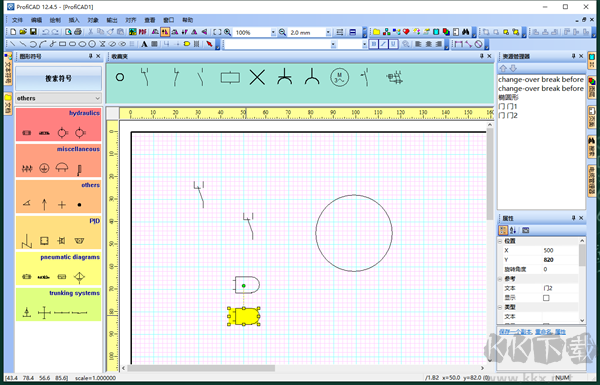Image resolution: width=600 pixels, height=385 pixels.
Task: Click the export image icon beside PDF
Action: pos(133,32)
